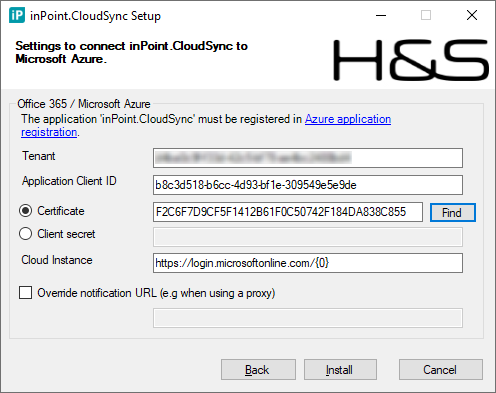Open the Azure application registration link
This screenshot has width=496, height=393.
click(x=348, y=119)
